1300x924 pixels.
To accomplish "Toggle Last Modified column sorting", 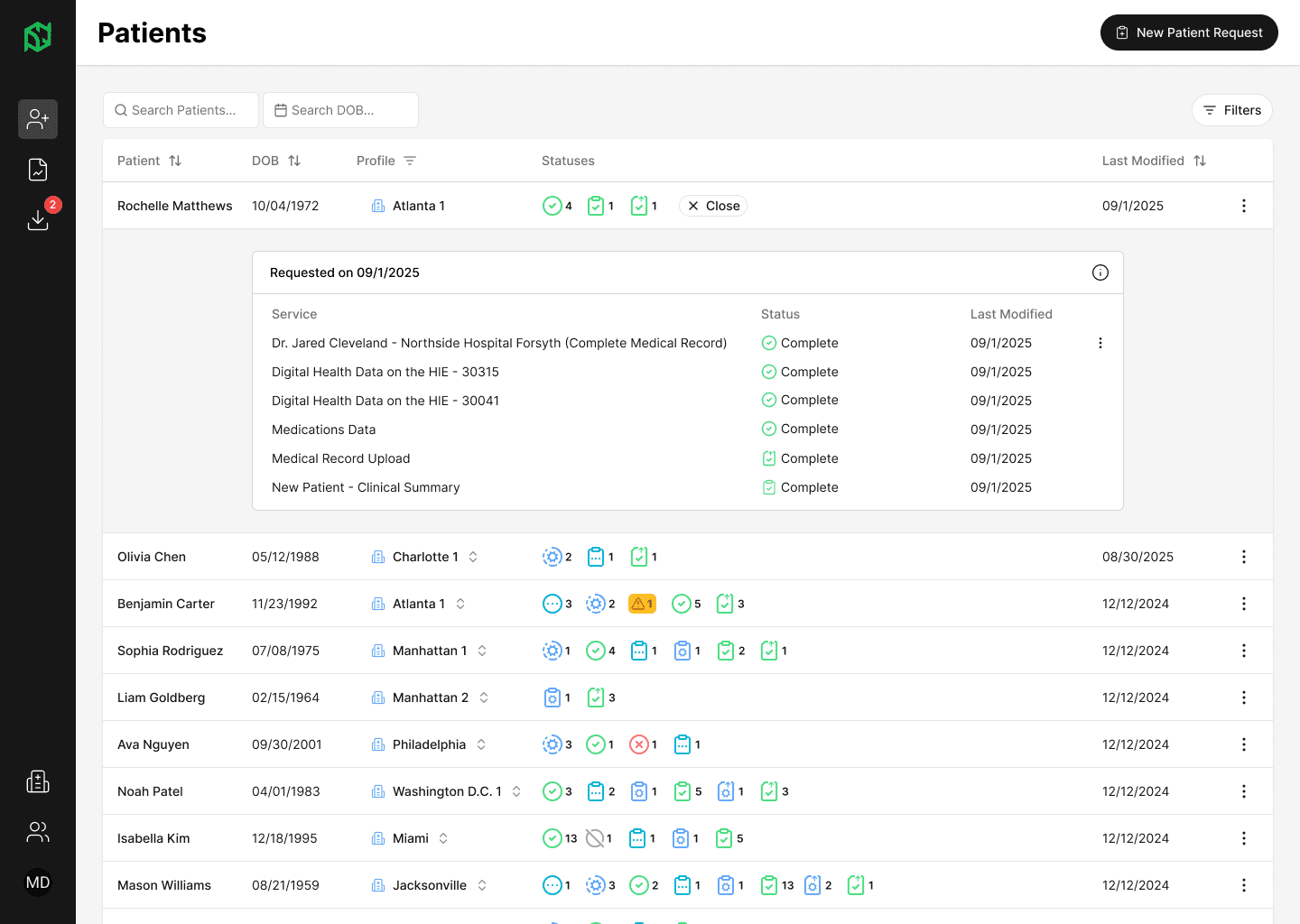I will click(1200, 160).
